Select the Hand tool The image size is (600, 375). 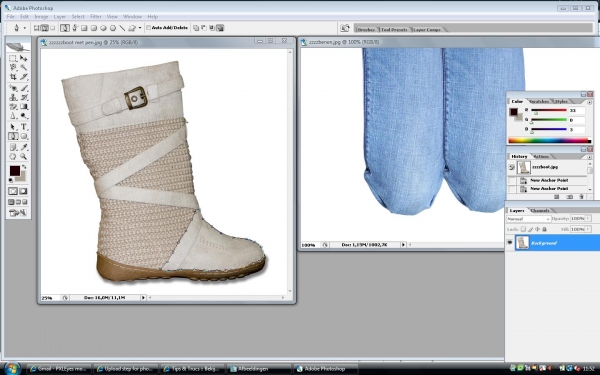point(13,157)
